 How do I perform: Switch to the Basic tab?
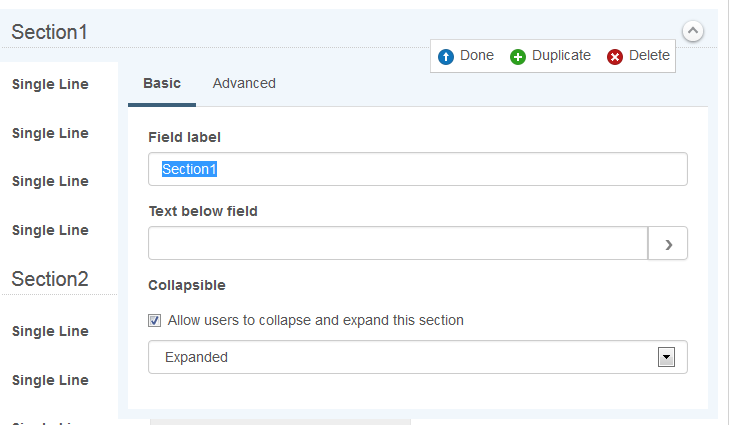click(x=162, y=83)
